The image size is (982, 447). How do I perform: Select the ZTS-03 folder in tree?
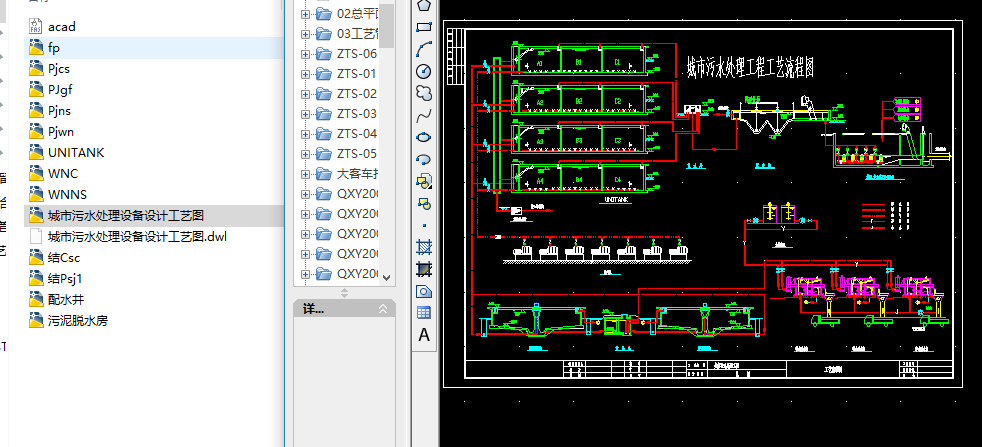point(356,114)
